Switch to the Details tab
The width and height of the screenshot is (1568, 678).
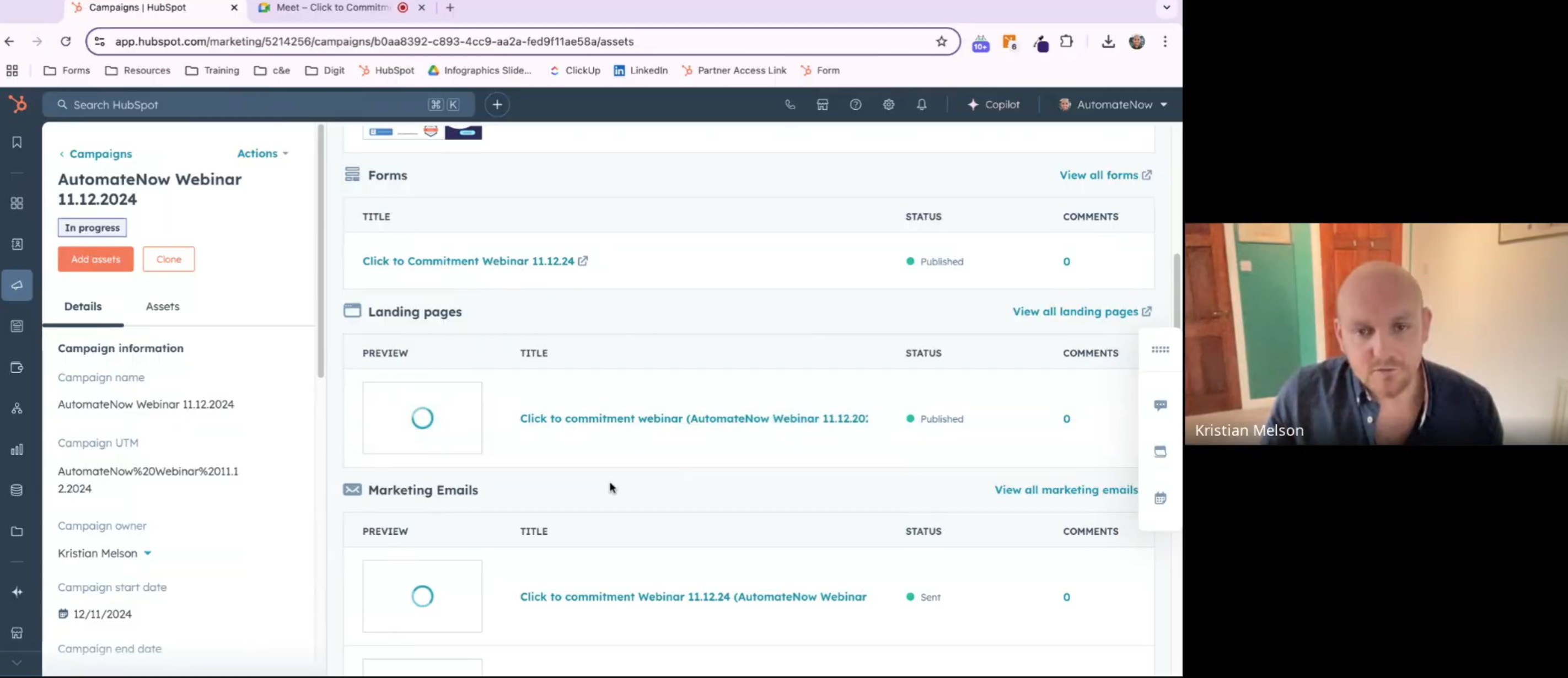[x=83, y=306]
